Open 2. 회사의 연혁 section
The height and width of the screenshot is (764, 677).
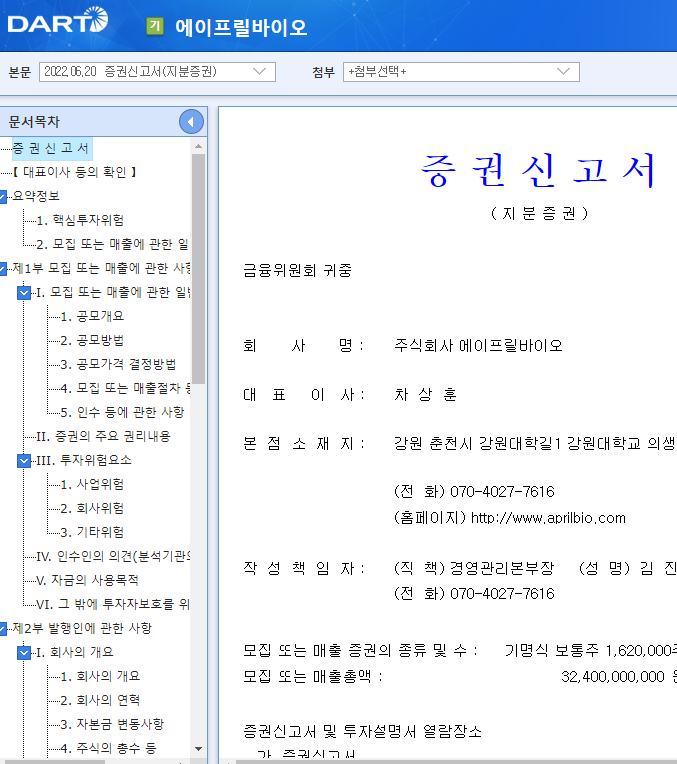click(x=100, y=700)
